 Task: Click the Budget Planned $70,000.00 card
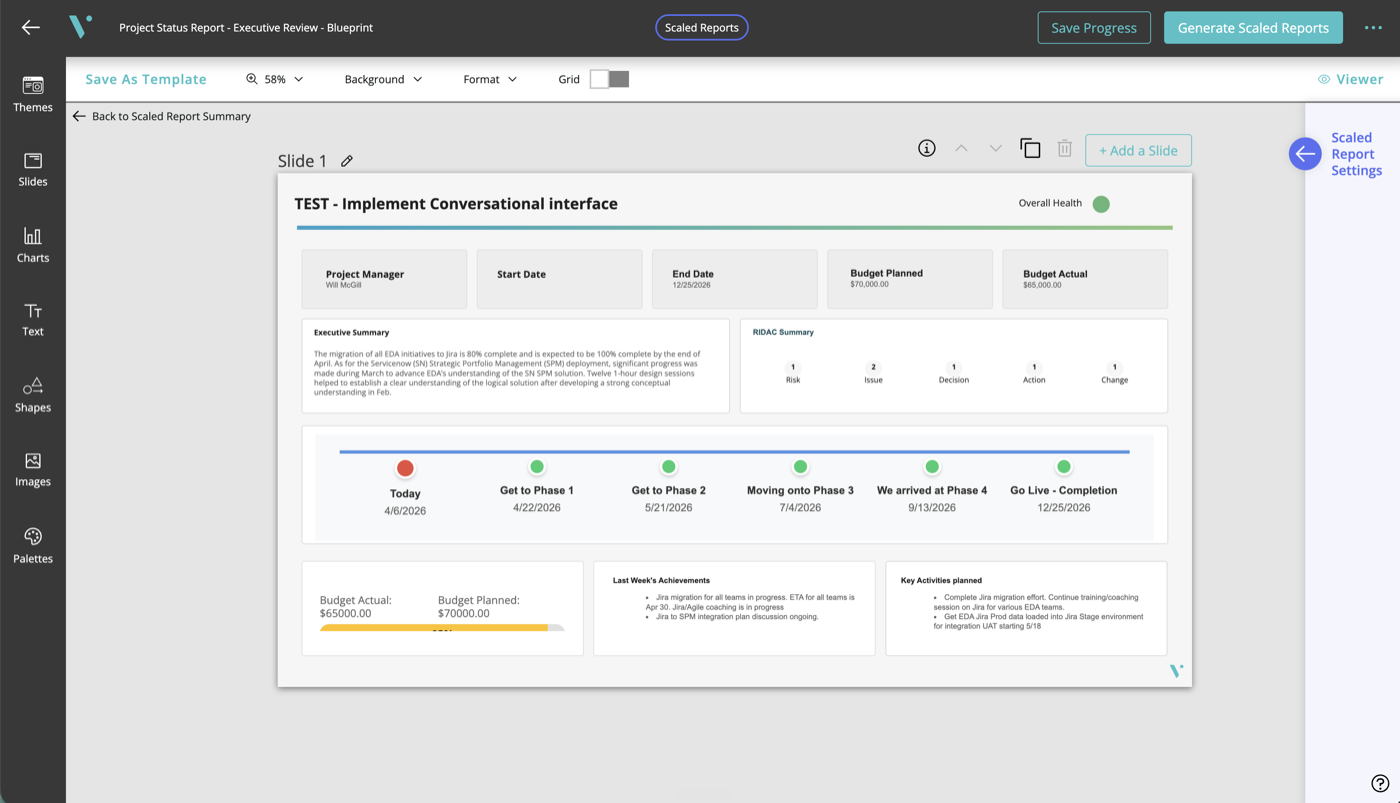(910, 279)
